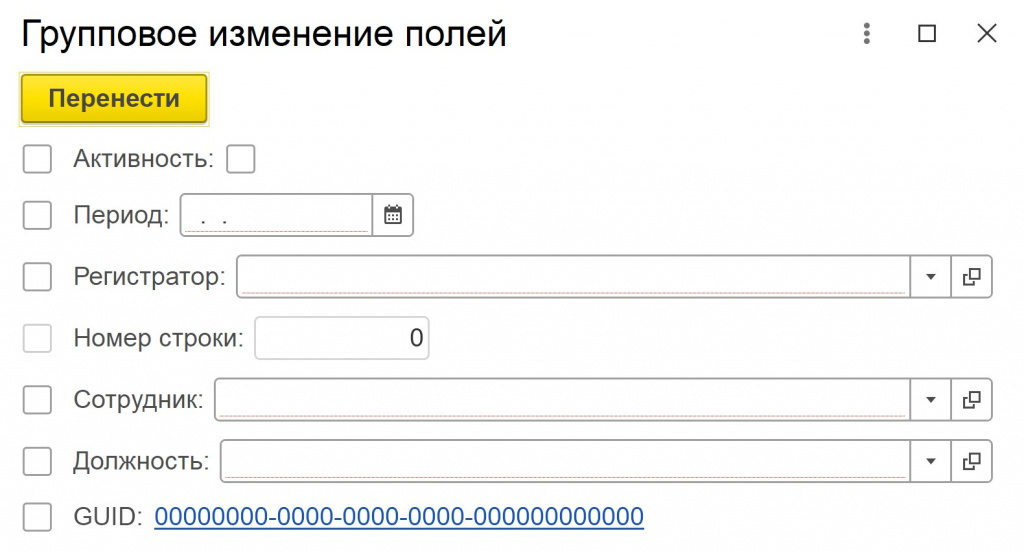This screenshot has height=553, width=1024.
Task: Open the Регистратор selection form icon
Action: click(970, 277)
